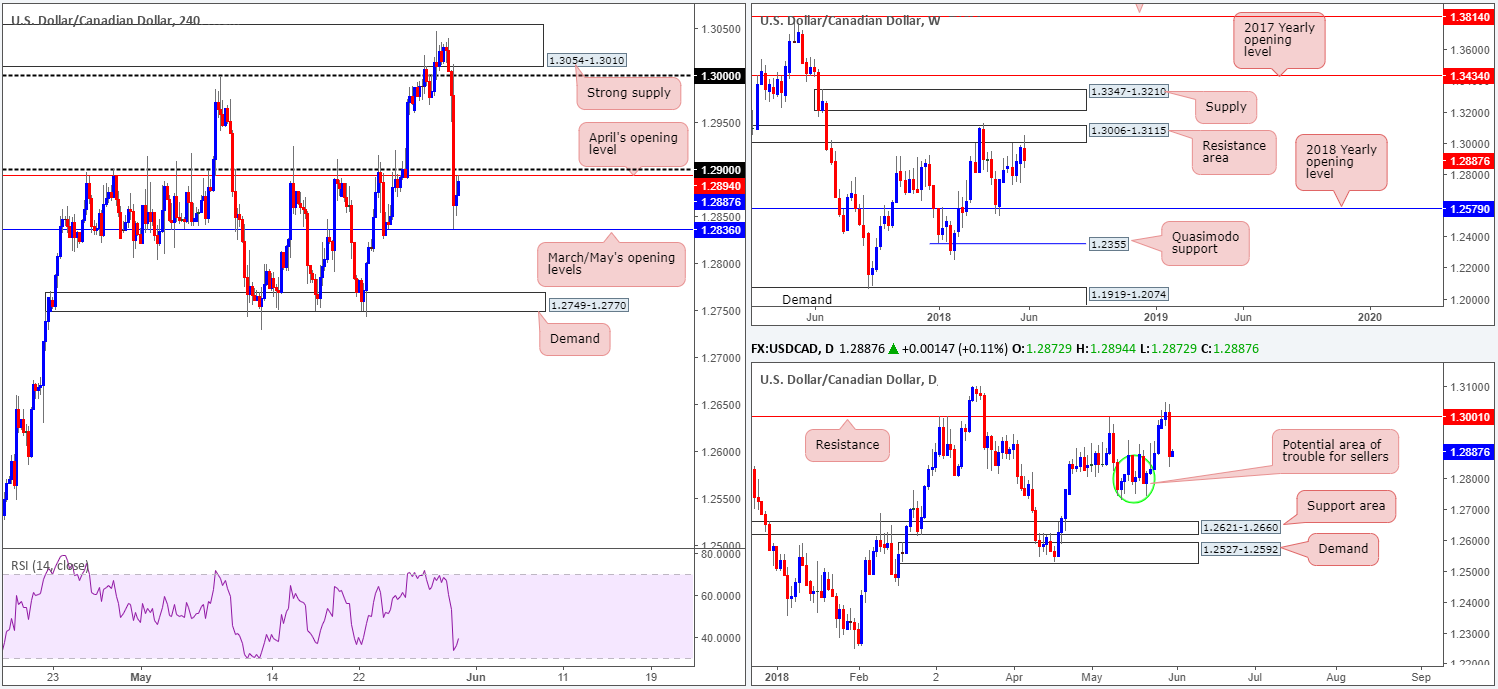Click the '1.2355' level label
1498x689 pixels.
click(x=1110, y=243)
